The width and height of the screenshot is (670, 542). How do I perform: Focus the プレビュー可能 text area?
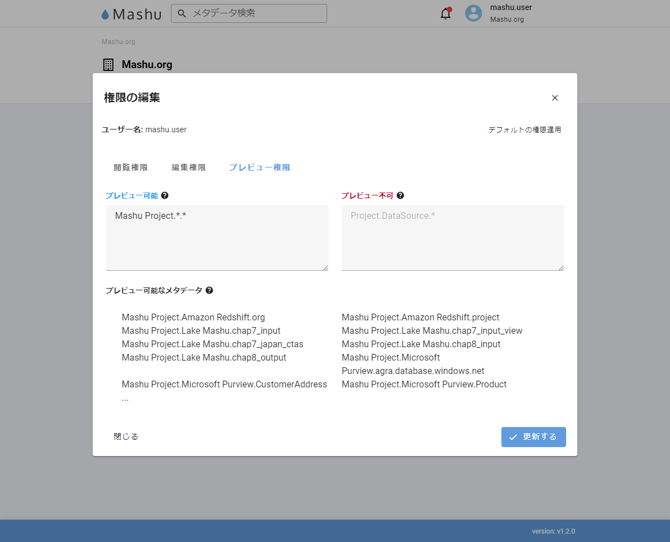click(x=216, y=238)
